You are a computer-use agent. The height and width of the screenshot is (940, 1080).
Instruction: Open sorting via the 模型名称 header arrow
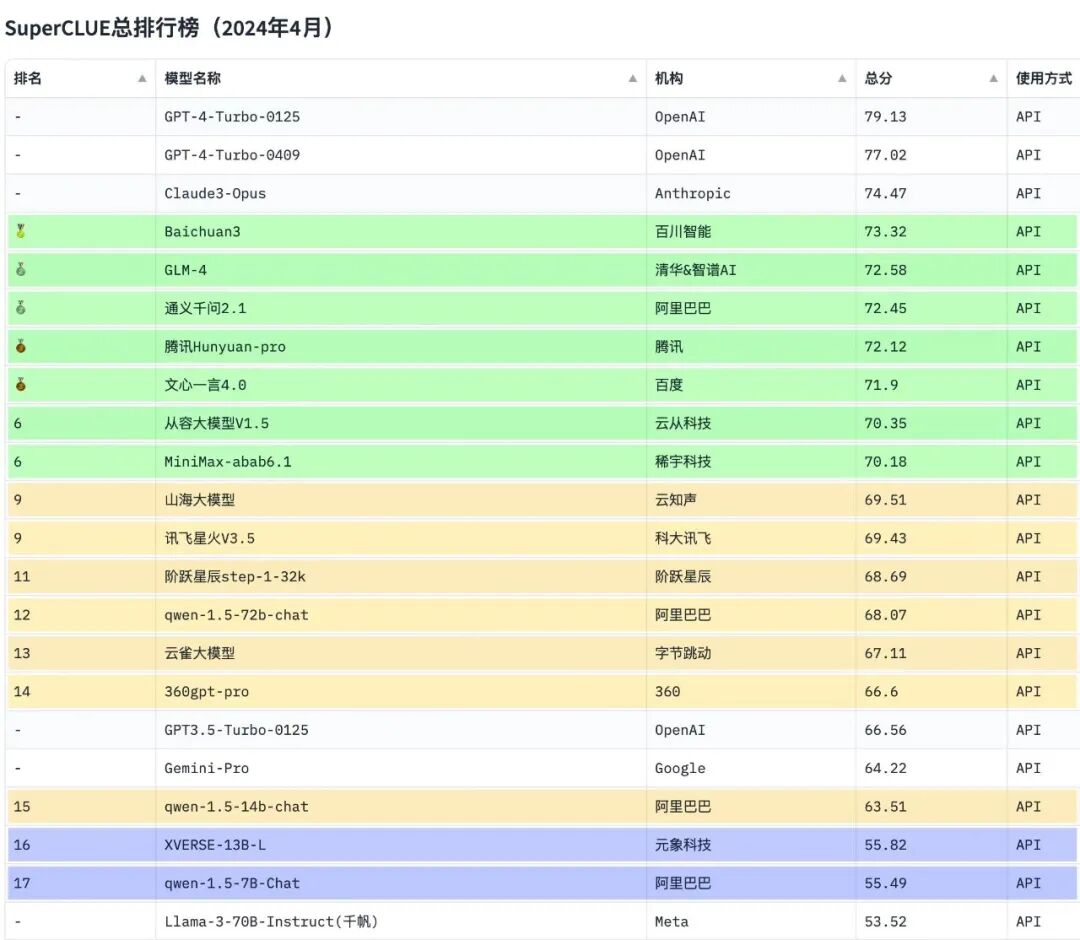pos(632,76)
